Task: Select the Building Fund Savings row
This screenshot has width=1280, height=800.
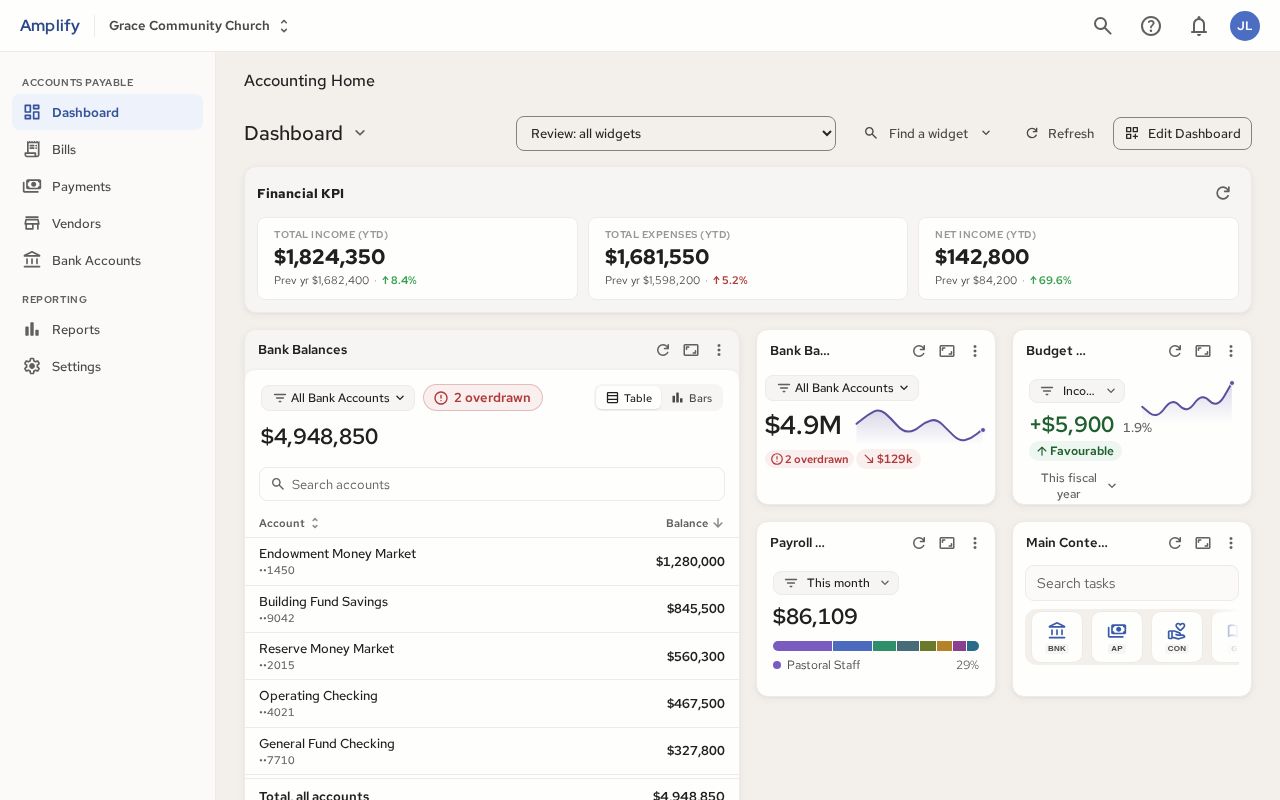Action: 492,609
